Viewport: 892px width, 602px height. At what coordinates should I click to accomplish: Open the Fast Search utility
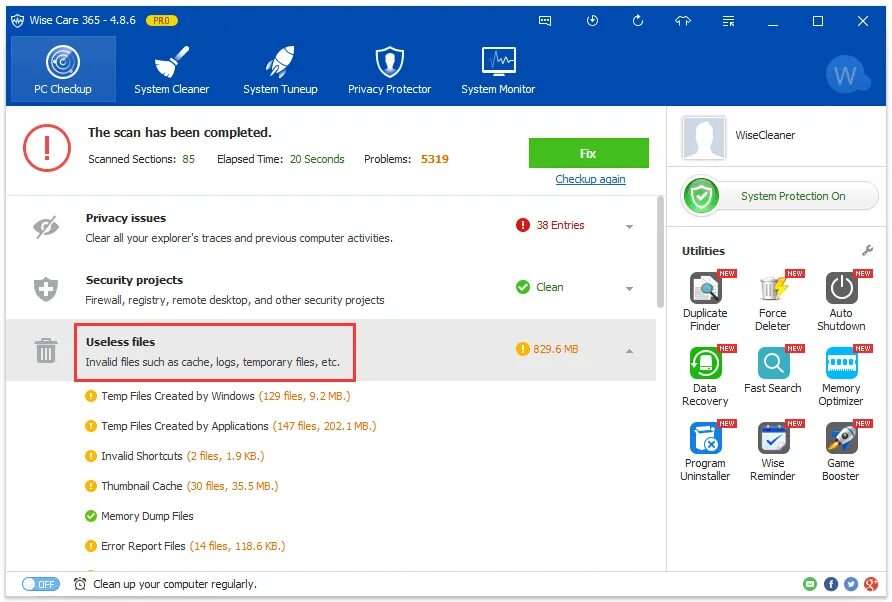(773, 371)
